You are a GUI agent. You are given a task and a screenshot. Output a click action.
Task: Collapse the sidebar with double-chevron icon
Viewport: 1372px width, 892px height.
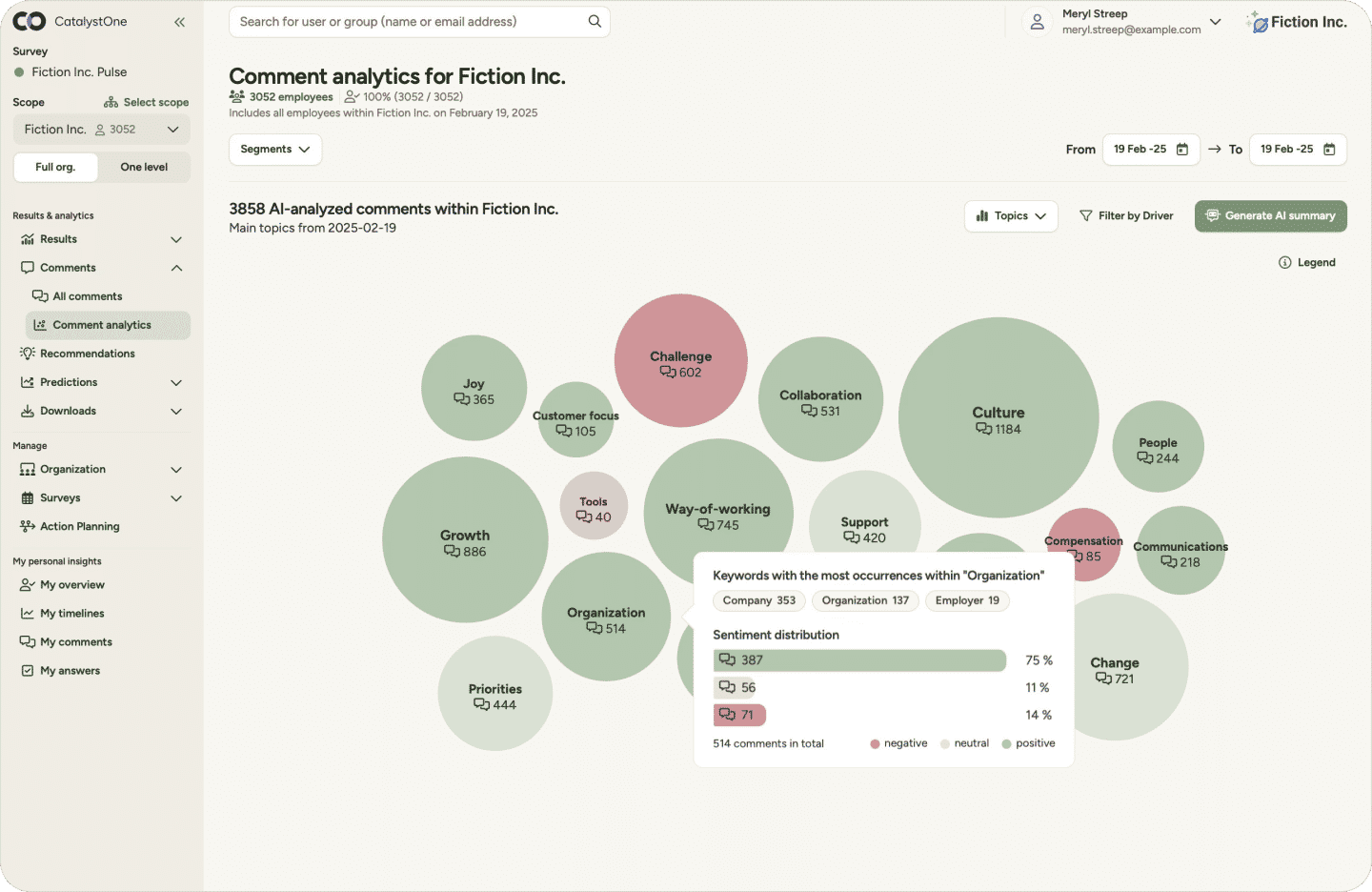[179, 22]
